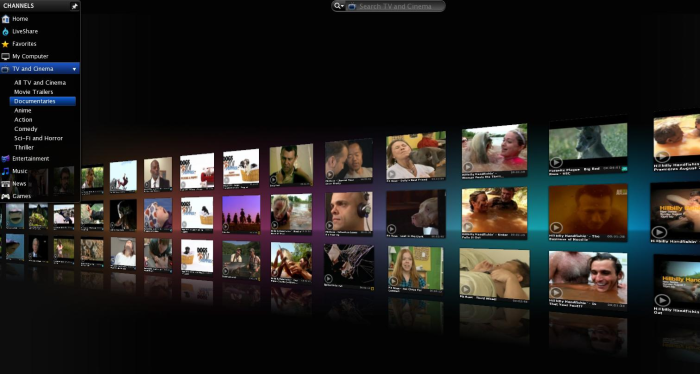700x374 pixels.
Task: Open the My Computer monitor icon
Action: 5,56
